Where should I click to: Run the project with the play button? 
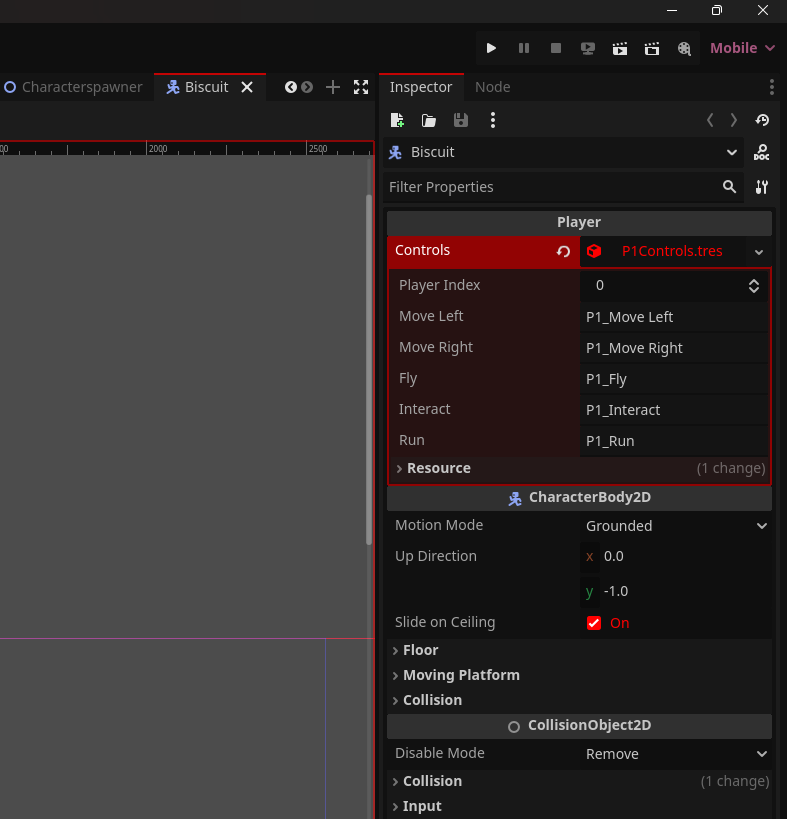tap(491, 48)
